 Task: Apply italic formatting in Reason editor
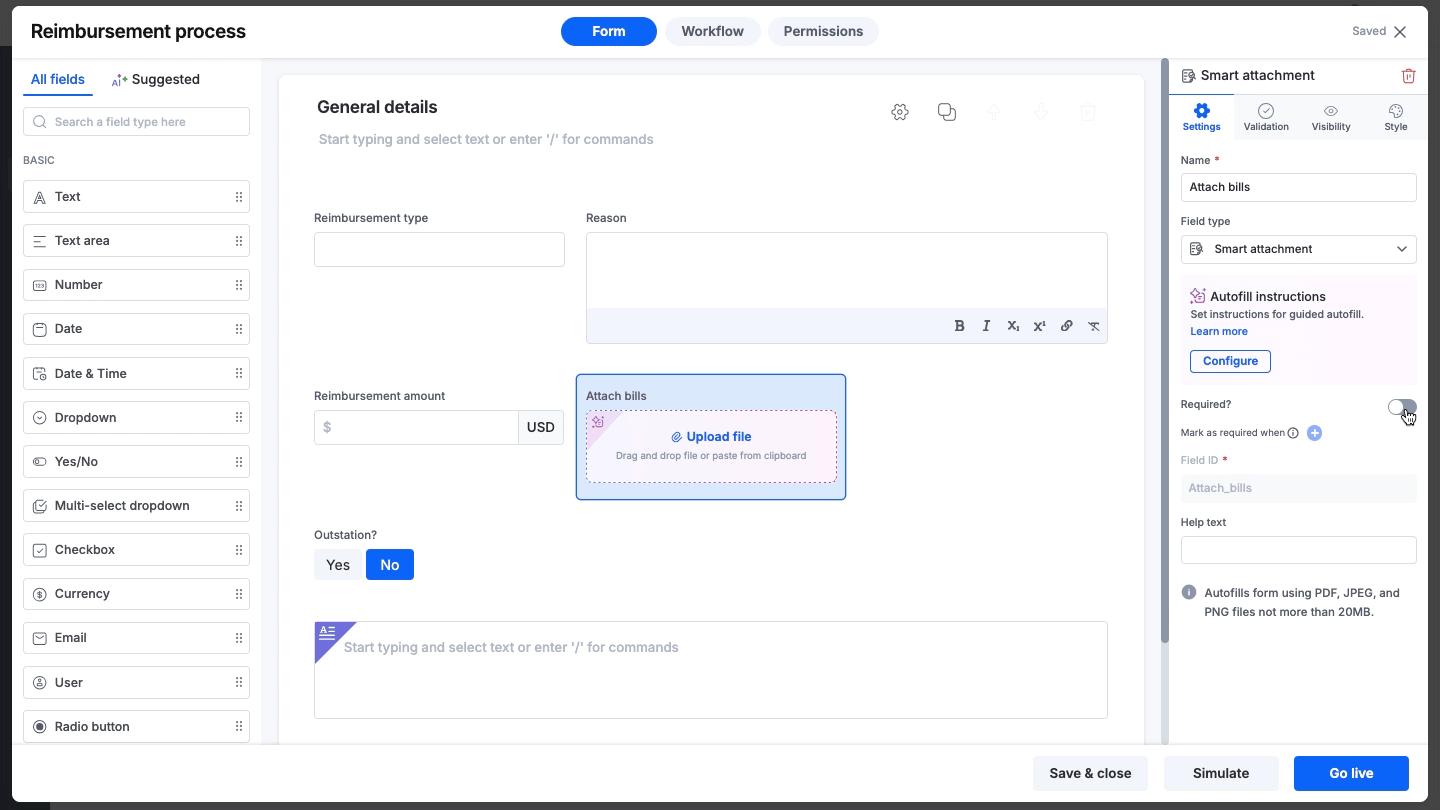(986, 326)
